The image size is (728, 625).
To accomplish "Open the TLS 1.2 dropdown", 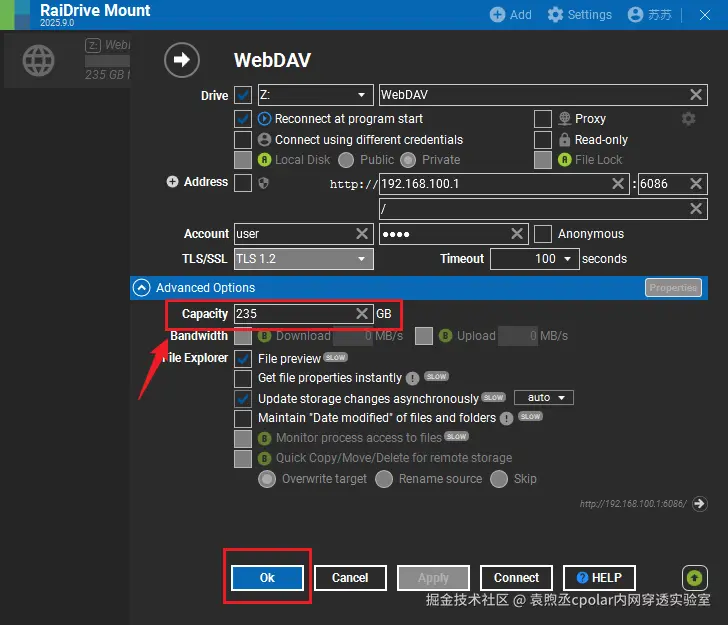I will [304, 259].
